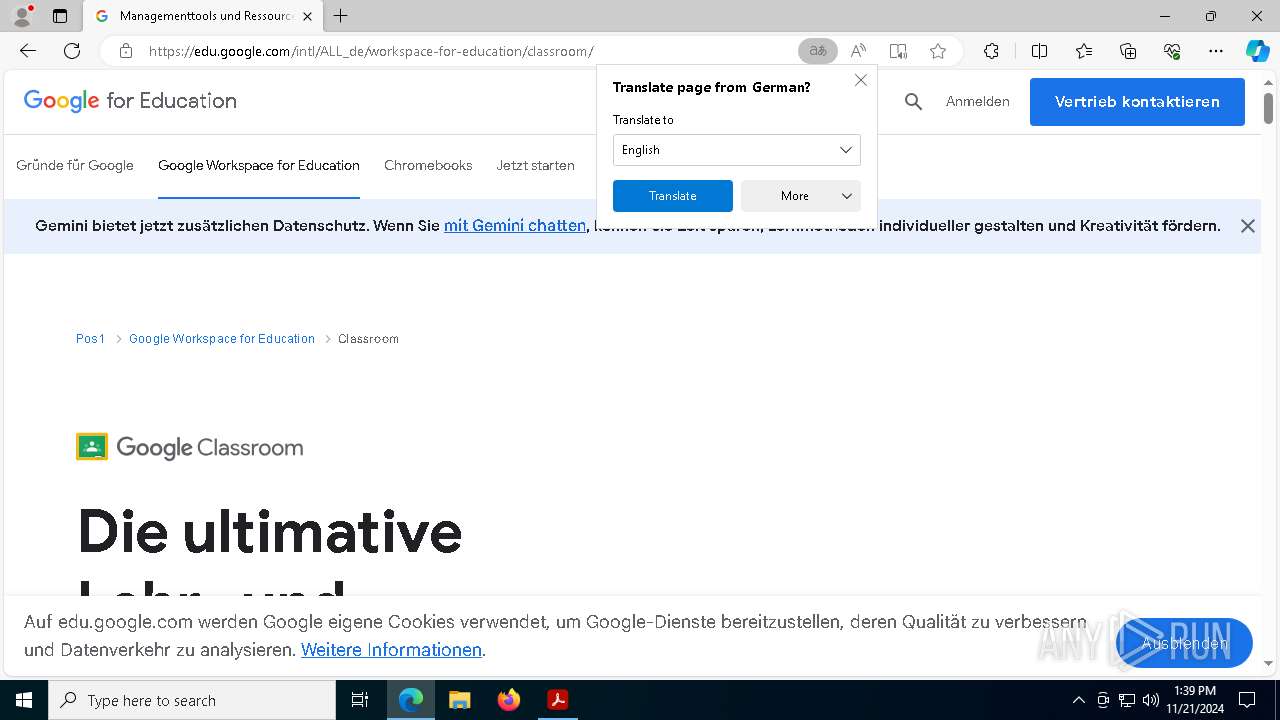The height and width of the screenshot is (720, 1280).
Task: Click the address bar URL
Action: [x=371, y=51]
